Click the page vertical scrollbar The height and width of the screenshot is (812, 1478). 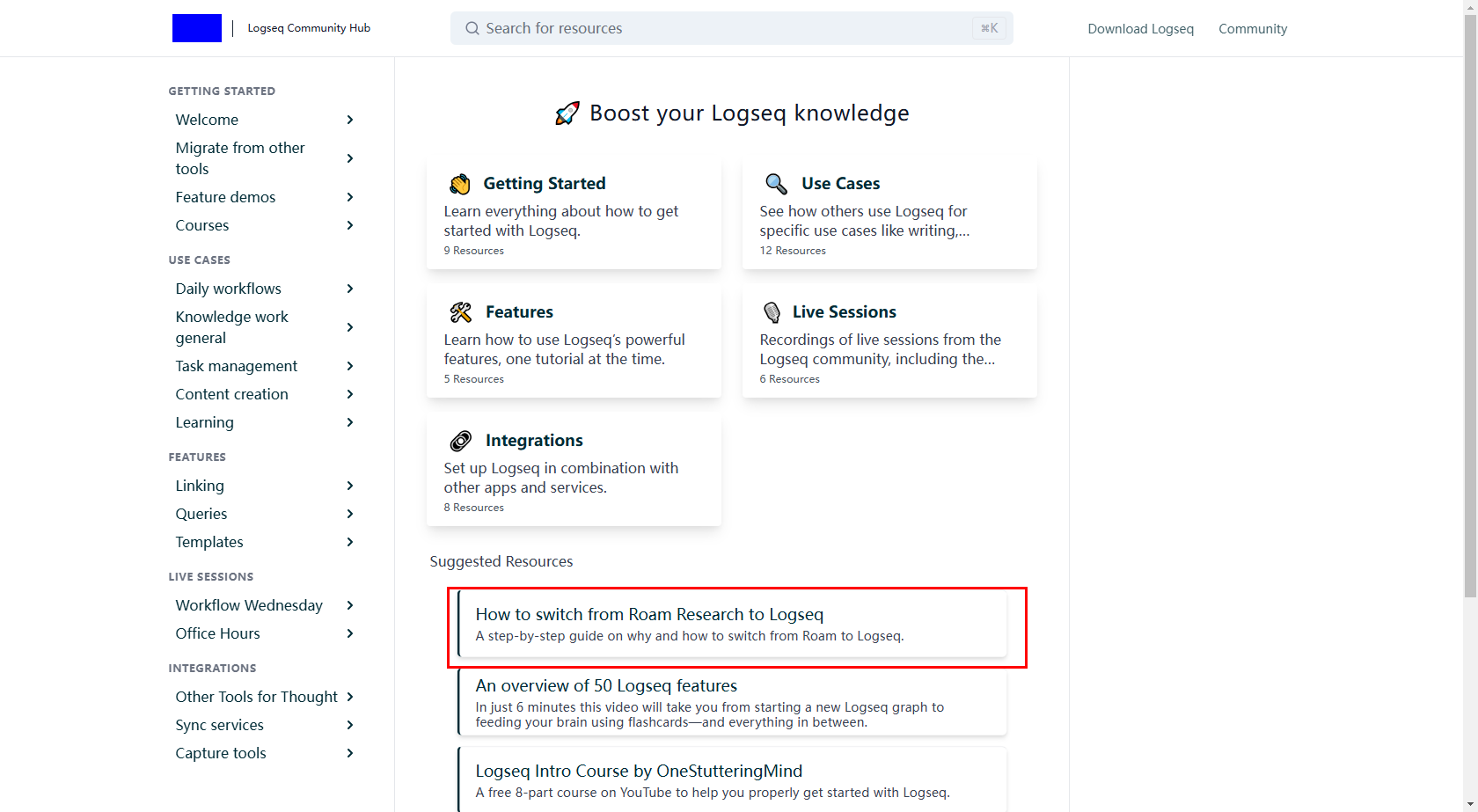(x=1470, y=352)
